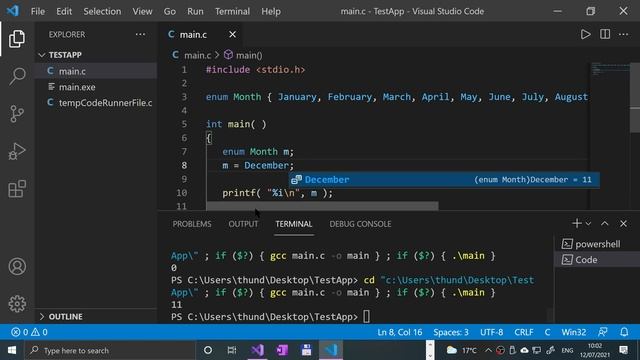Open Visual Studio from taskbar
The width and height of the screenshot is (640, 360).
click(x=257, y=350)
